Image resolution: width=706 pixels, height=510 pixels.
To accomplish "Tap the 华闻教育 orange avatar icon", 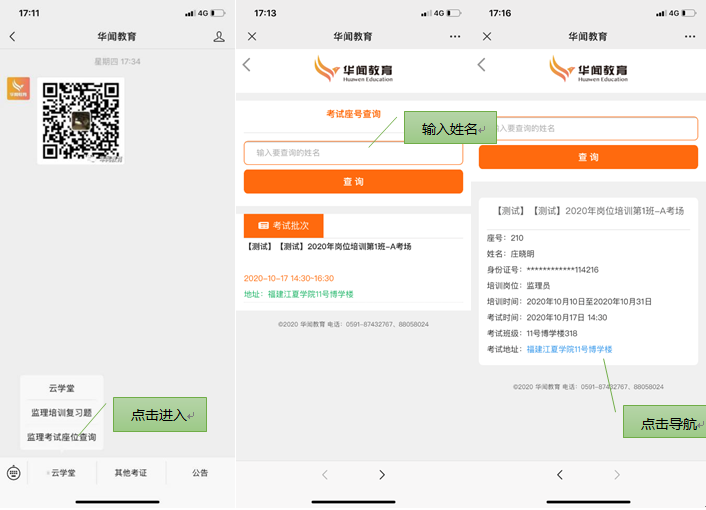I will 18,89.
